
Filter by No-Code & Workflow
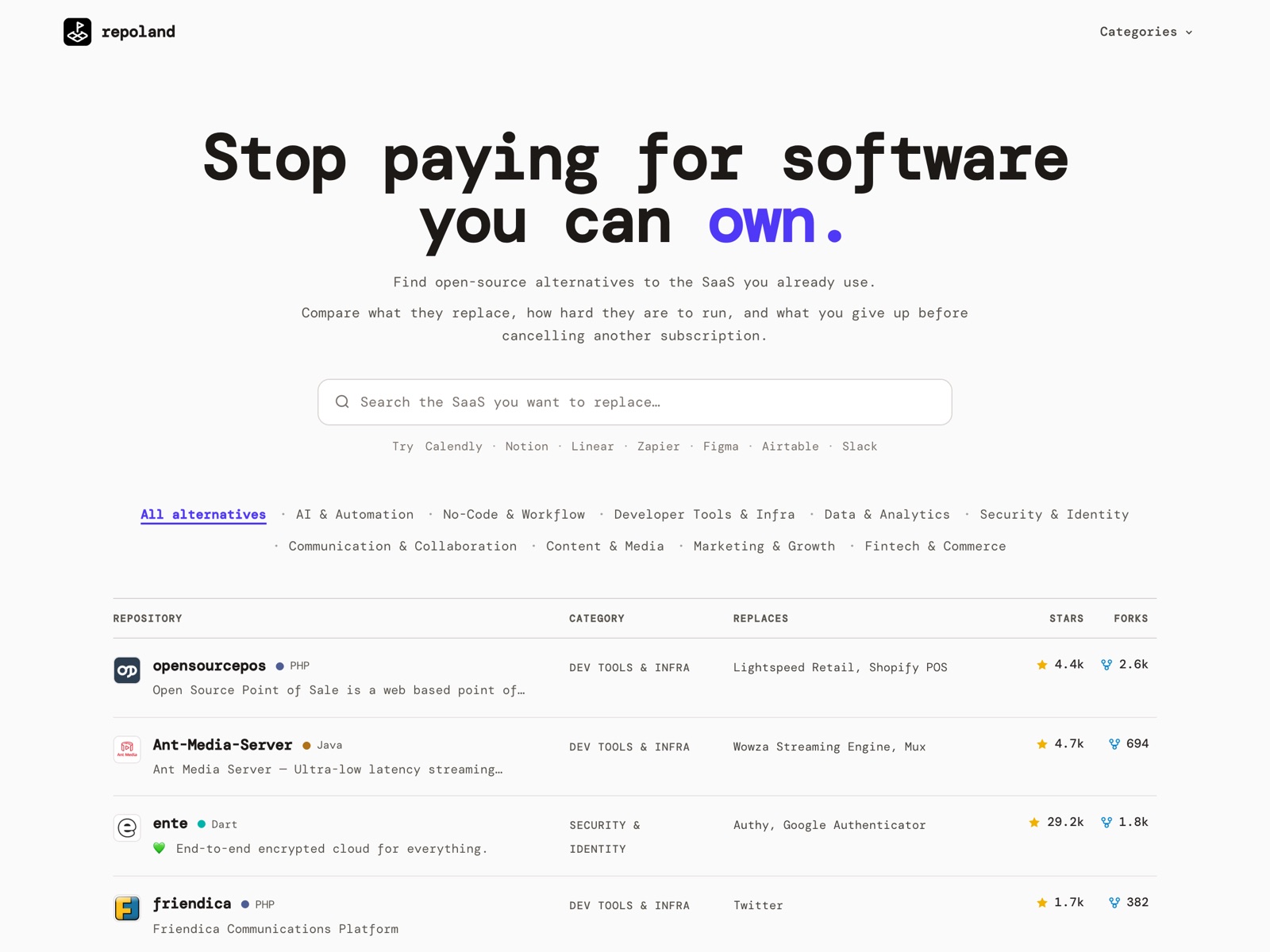tap(514, 515)
